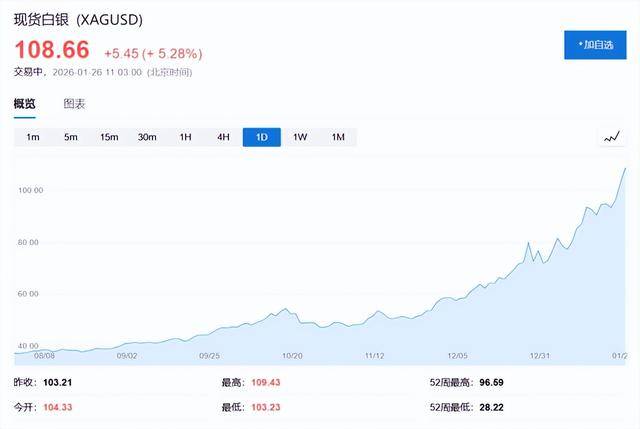
Task: Click the line chart type icon
Action: pyautogui.click(x=612, y=137)
